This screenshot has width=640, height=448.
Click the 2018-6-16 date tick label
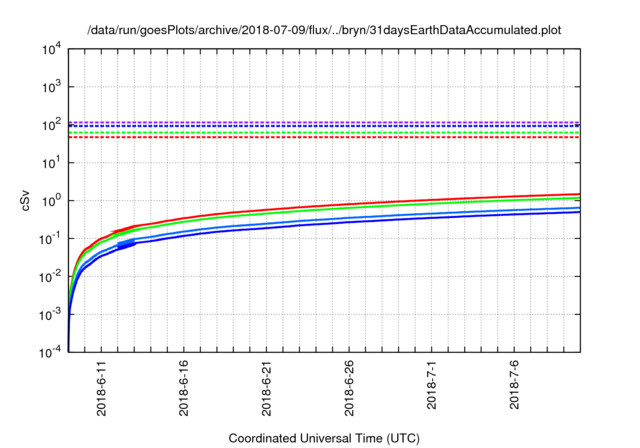(184, 388)
